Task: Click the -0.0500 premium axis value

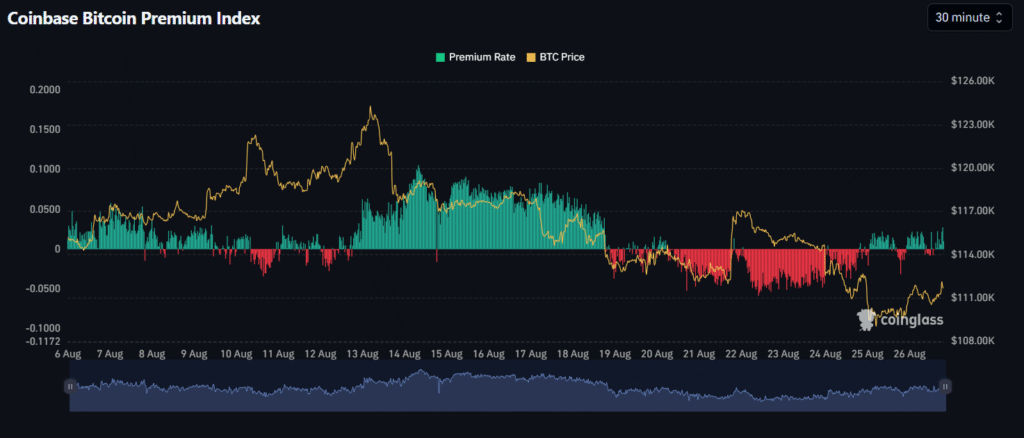Action: 43,289
